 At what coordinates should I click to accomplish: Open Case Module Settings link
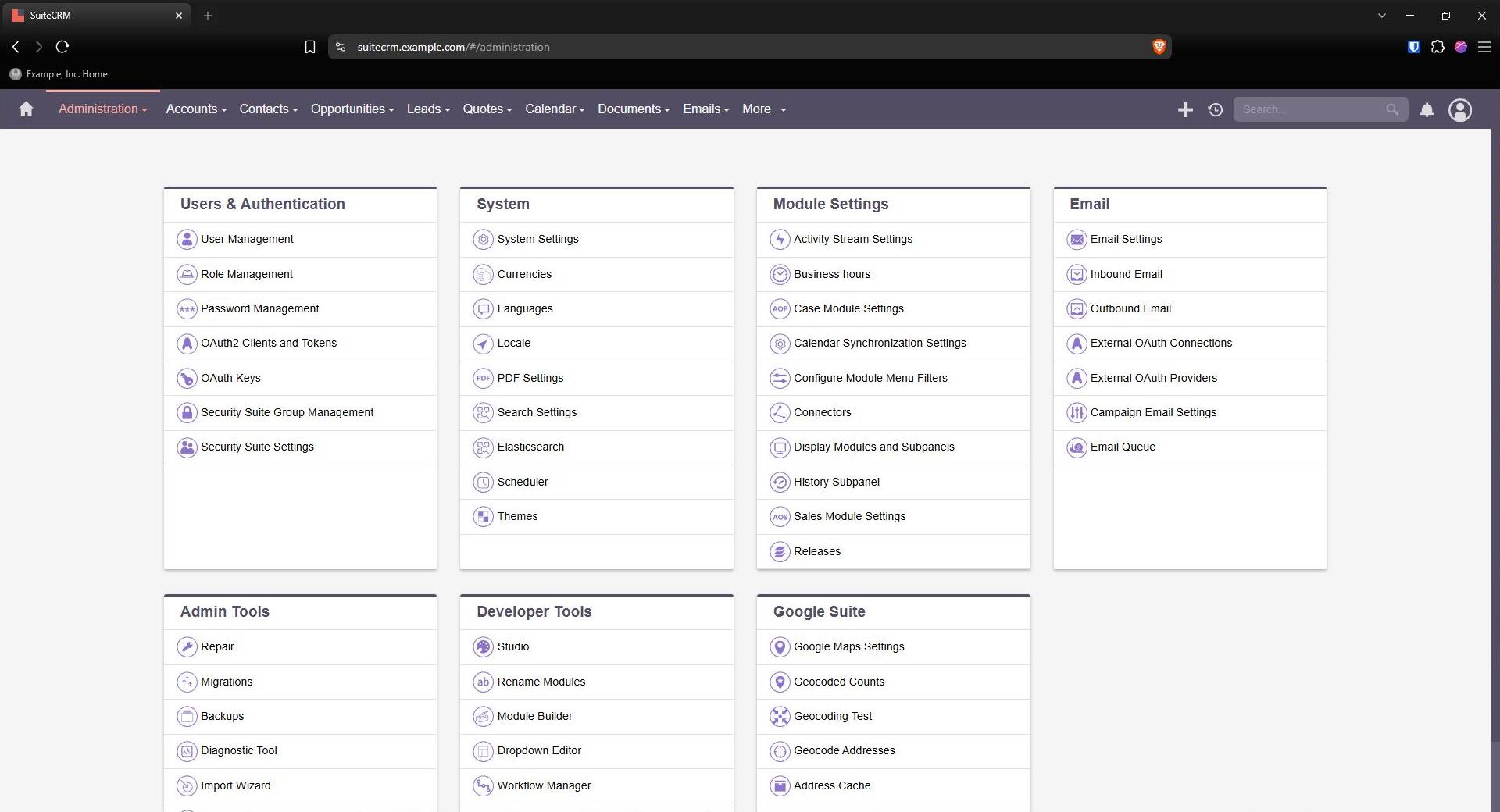[x=848, y=309]
